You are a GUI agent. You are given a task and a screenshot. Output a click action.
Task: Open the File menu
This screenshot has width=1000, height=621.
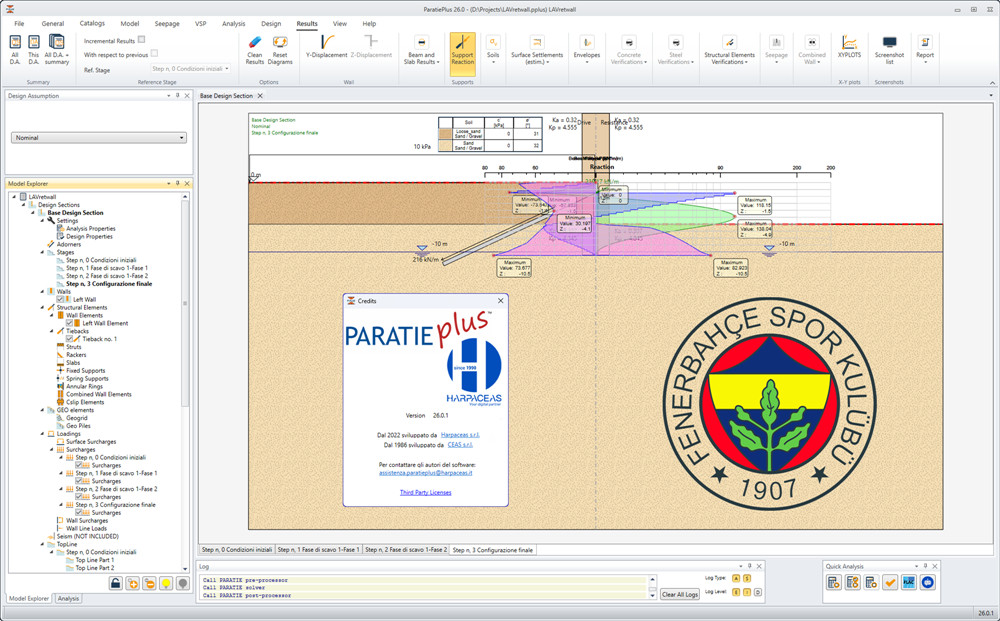pyautogui.click(x=19, y=24)
